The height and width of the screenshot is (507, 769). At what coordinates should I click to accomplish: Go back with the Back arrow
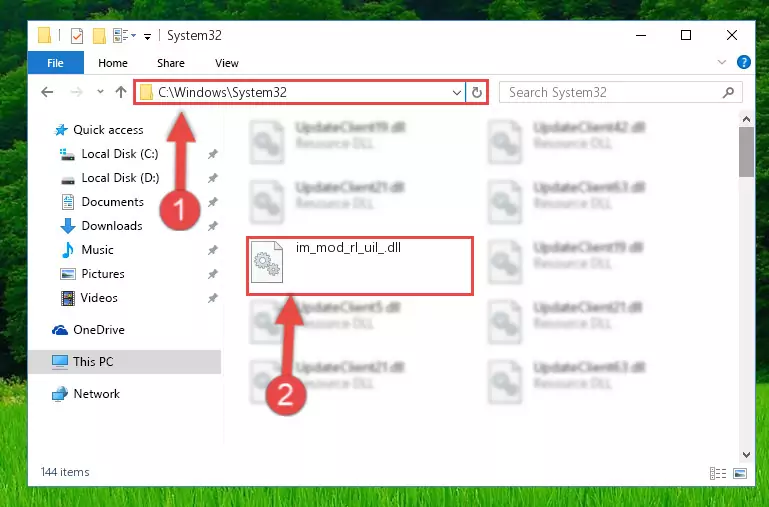click(x=47, y=92)
